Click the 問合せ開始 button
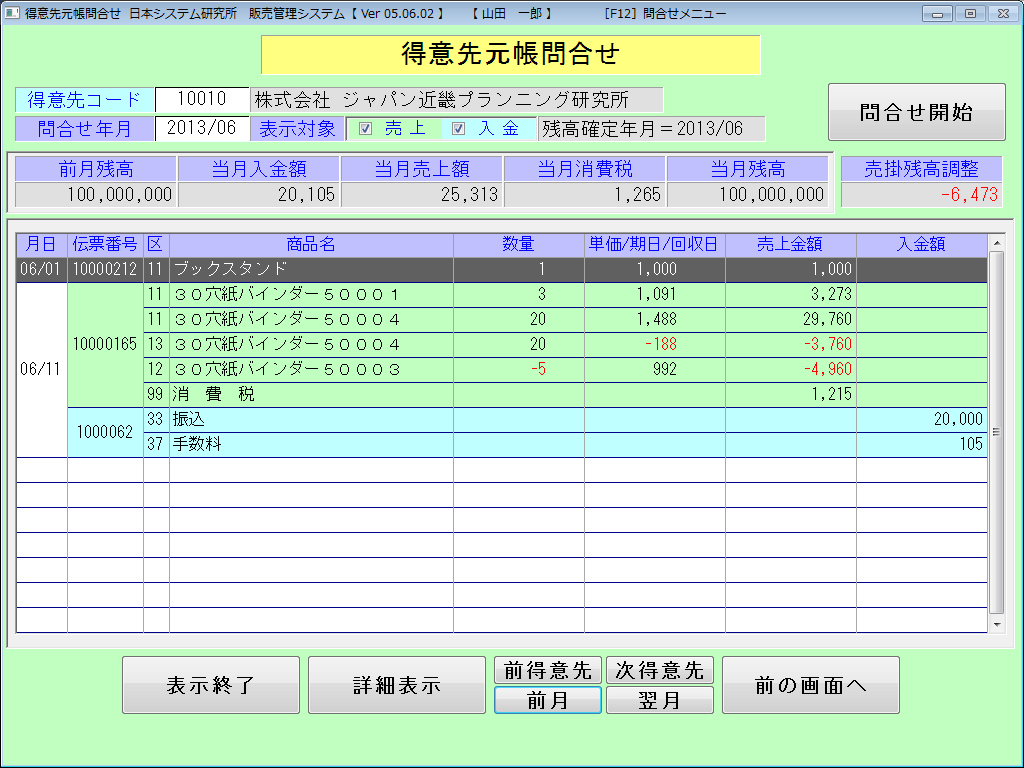Screen dimensions: 1024x768 pos(916,112)
